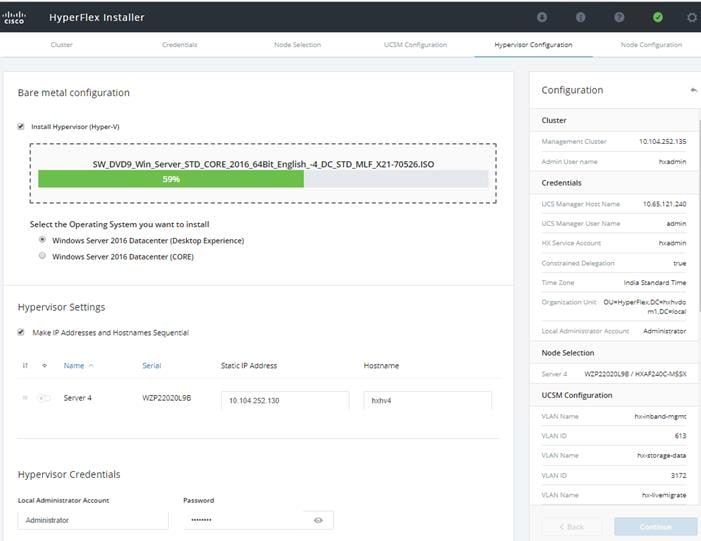The height and width of the screenshot is (541, 701).
Task: Click VLAN ID value 613
Action: click(x=680, y=435)
